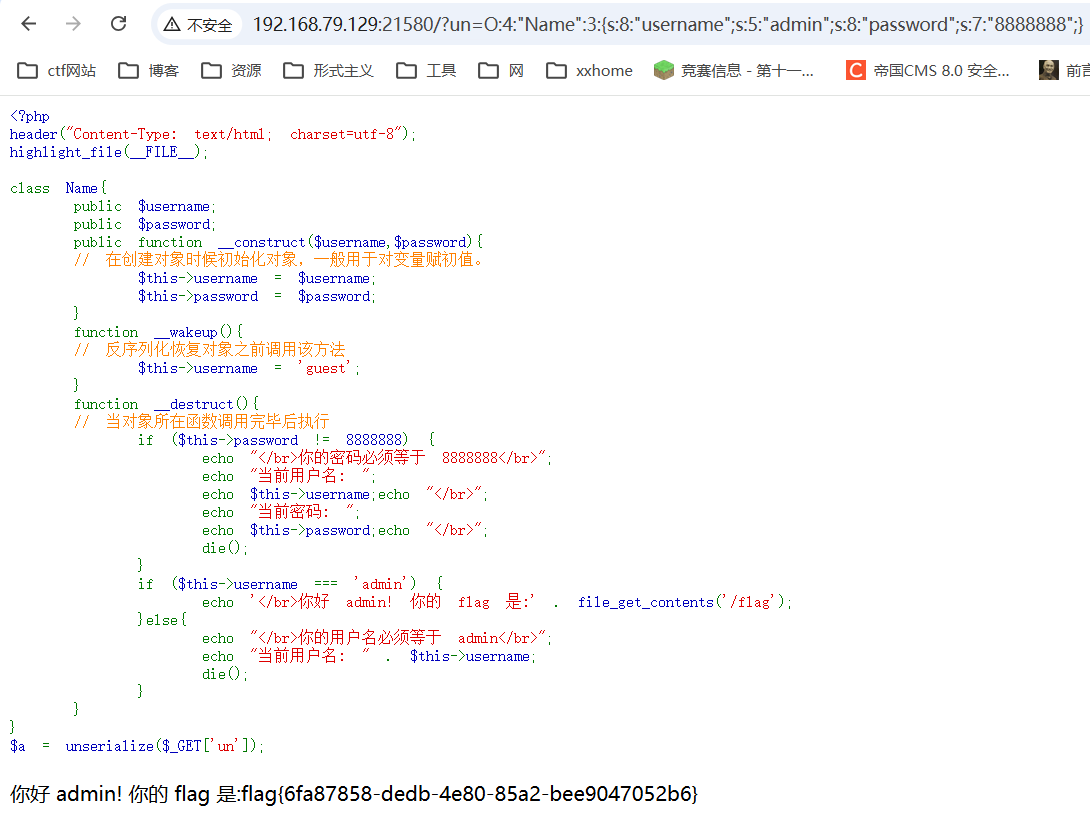The width and height of the screenshot is (1090, 815).
Task: Click the comment 反序列化恢复对象之前调用该方法
Action: point(209,349)
